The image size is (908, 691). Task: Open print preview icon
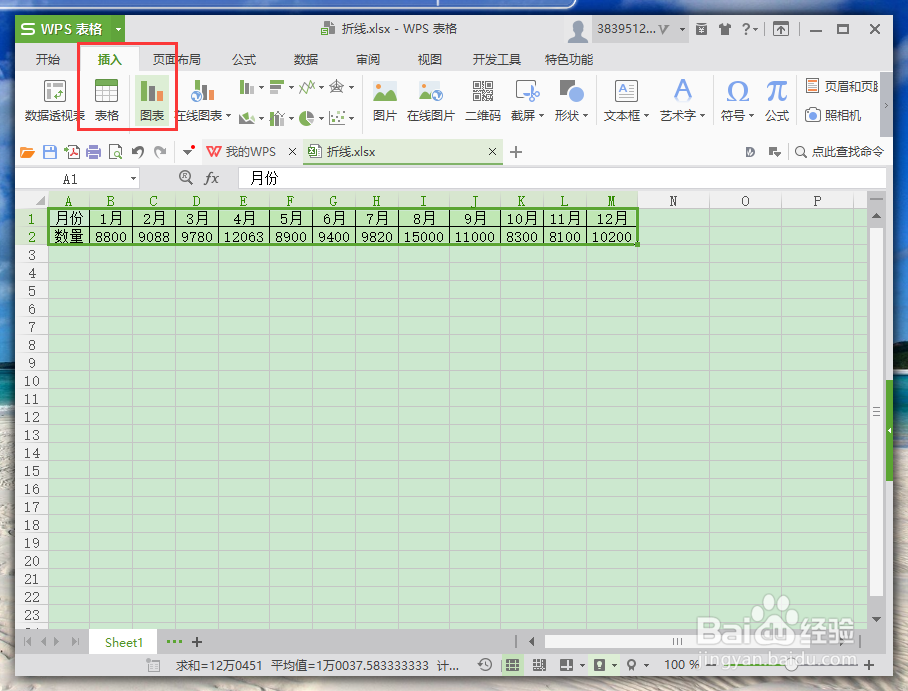115,152
